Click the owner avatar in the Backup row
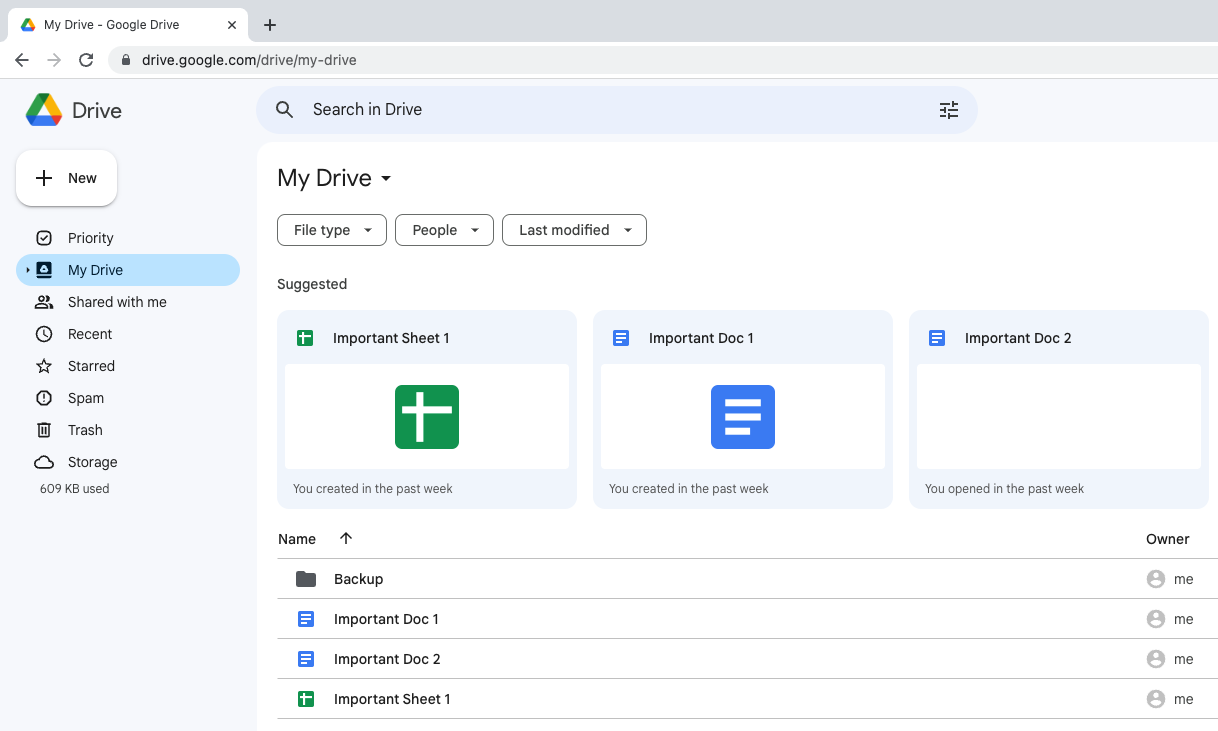 pos(1156,579)
